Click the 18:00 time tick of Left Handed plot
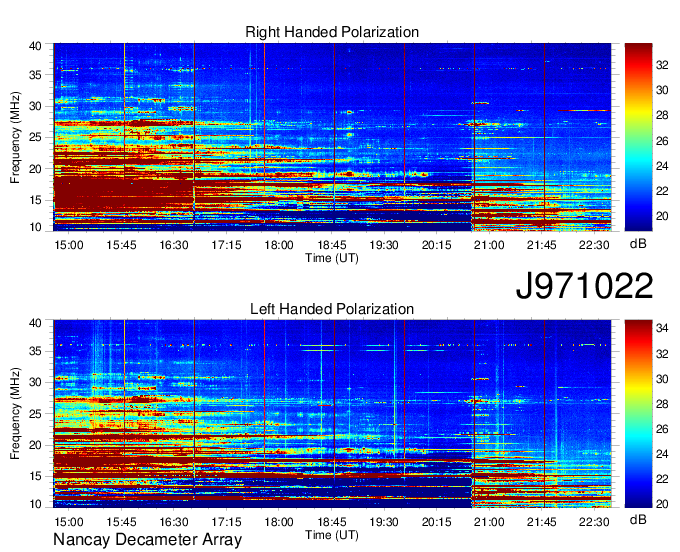 tap(279, 522)
